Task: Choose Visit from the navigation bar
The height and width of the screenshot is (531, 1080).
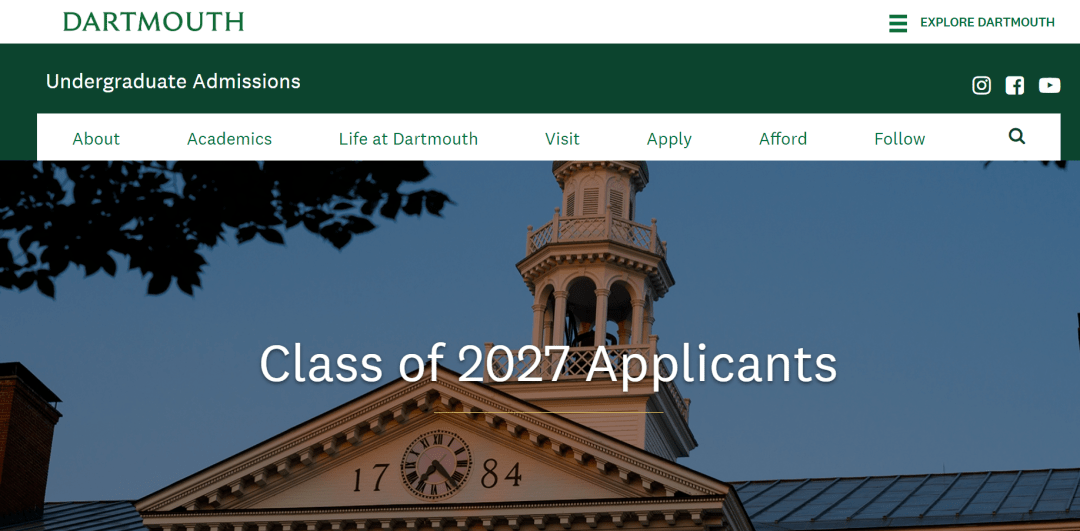Action: pos(562,138)
